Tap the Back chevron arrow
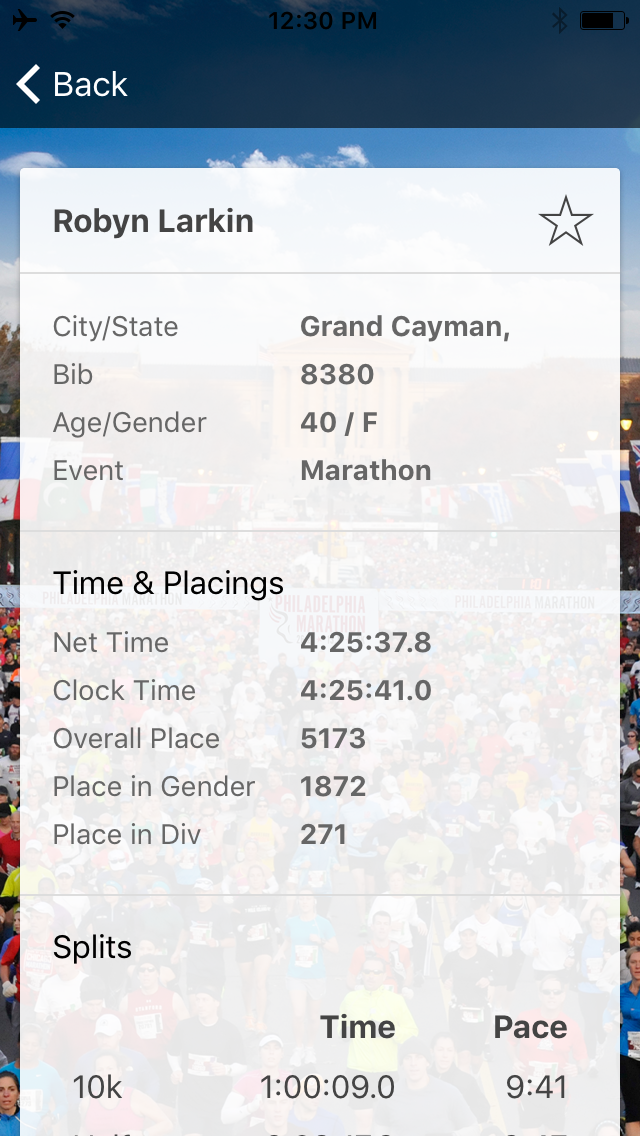 29,85
